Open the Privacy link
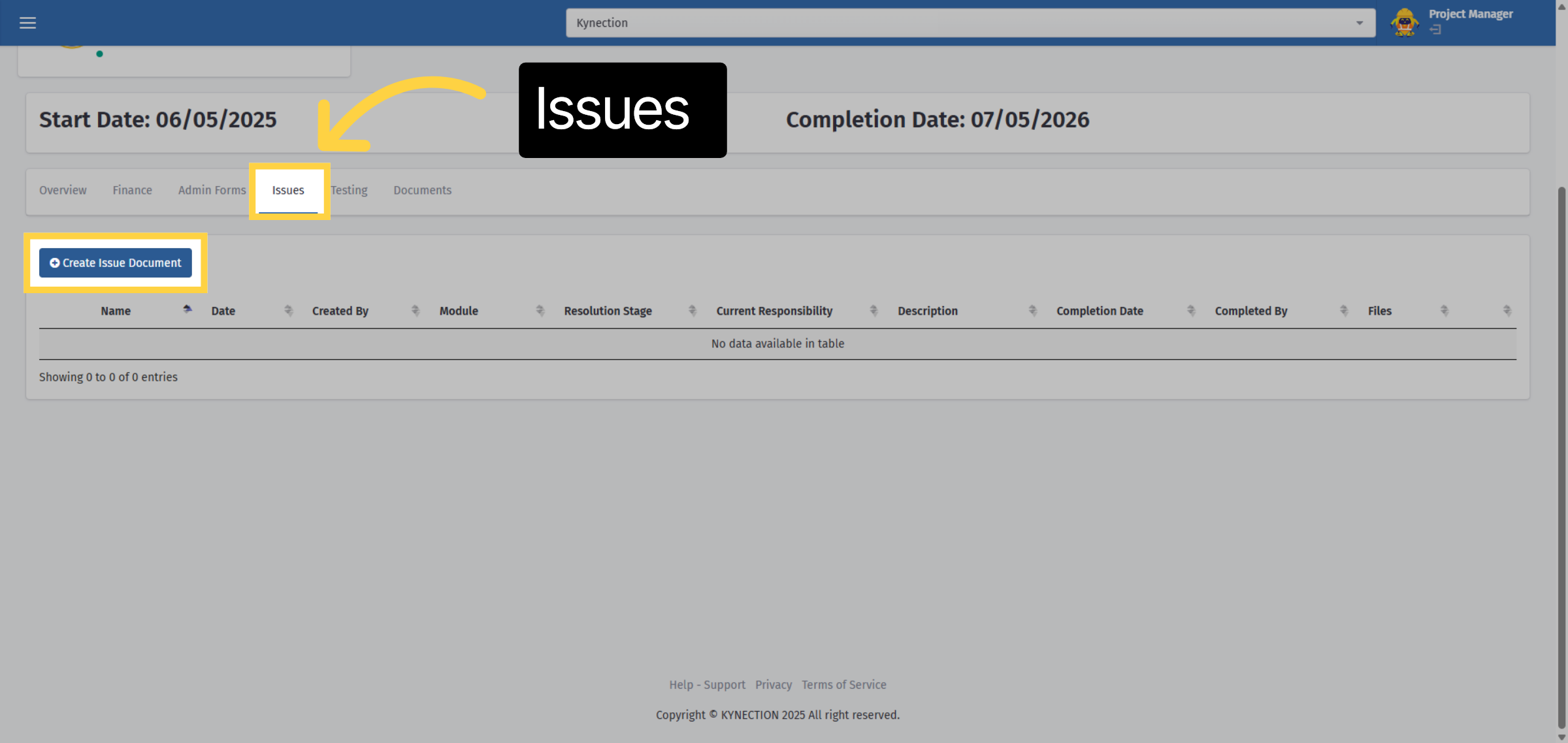This screenshot has width=1568, height=743. coord(774,684)
